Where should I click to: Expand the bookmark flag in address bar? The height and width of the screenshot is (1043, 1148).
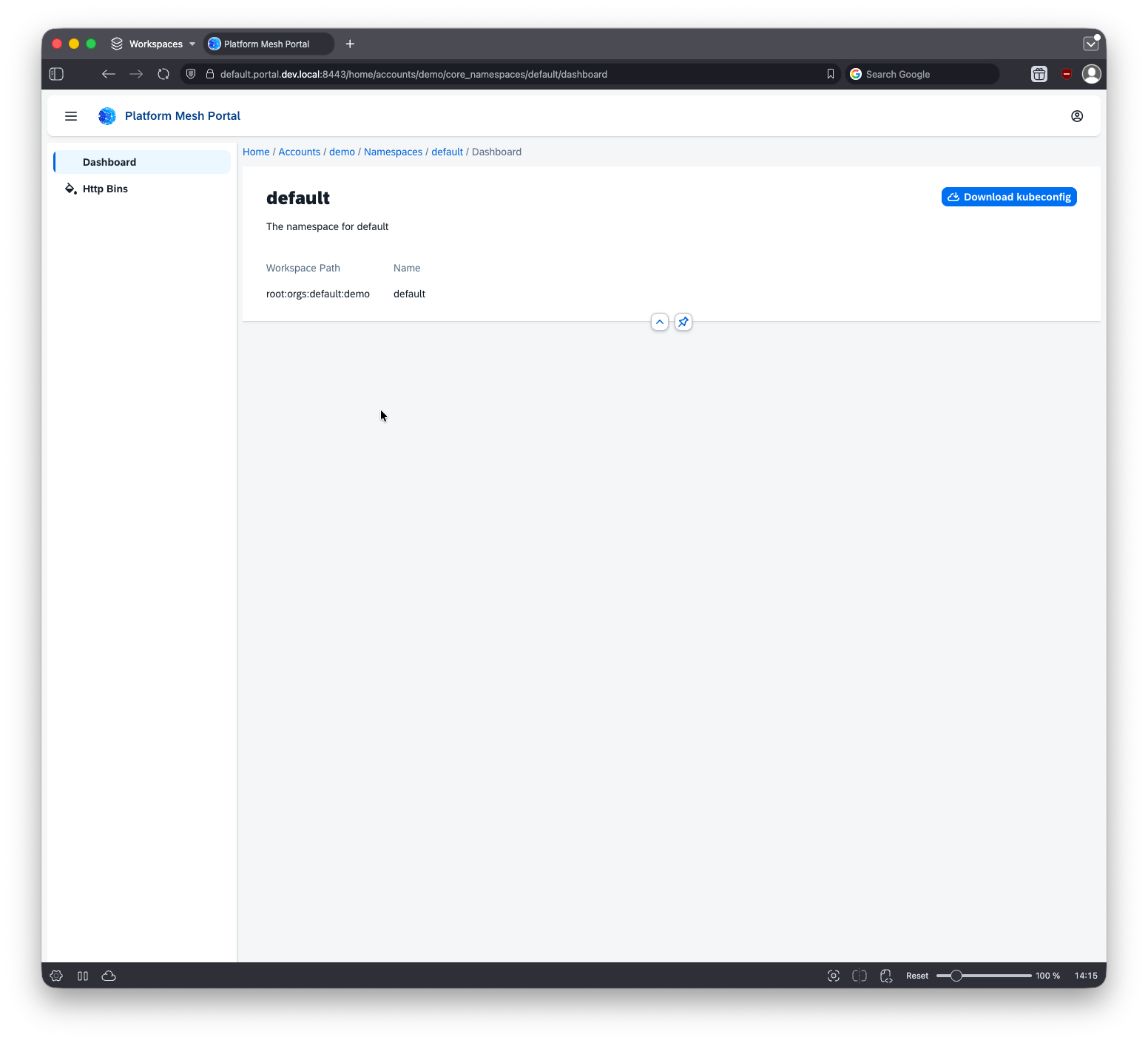tap(830, 74)
